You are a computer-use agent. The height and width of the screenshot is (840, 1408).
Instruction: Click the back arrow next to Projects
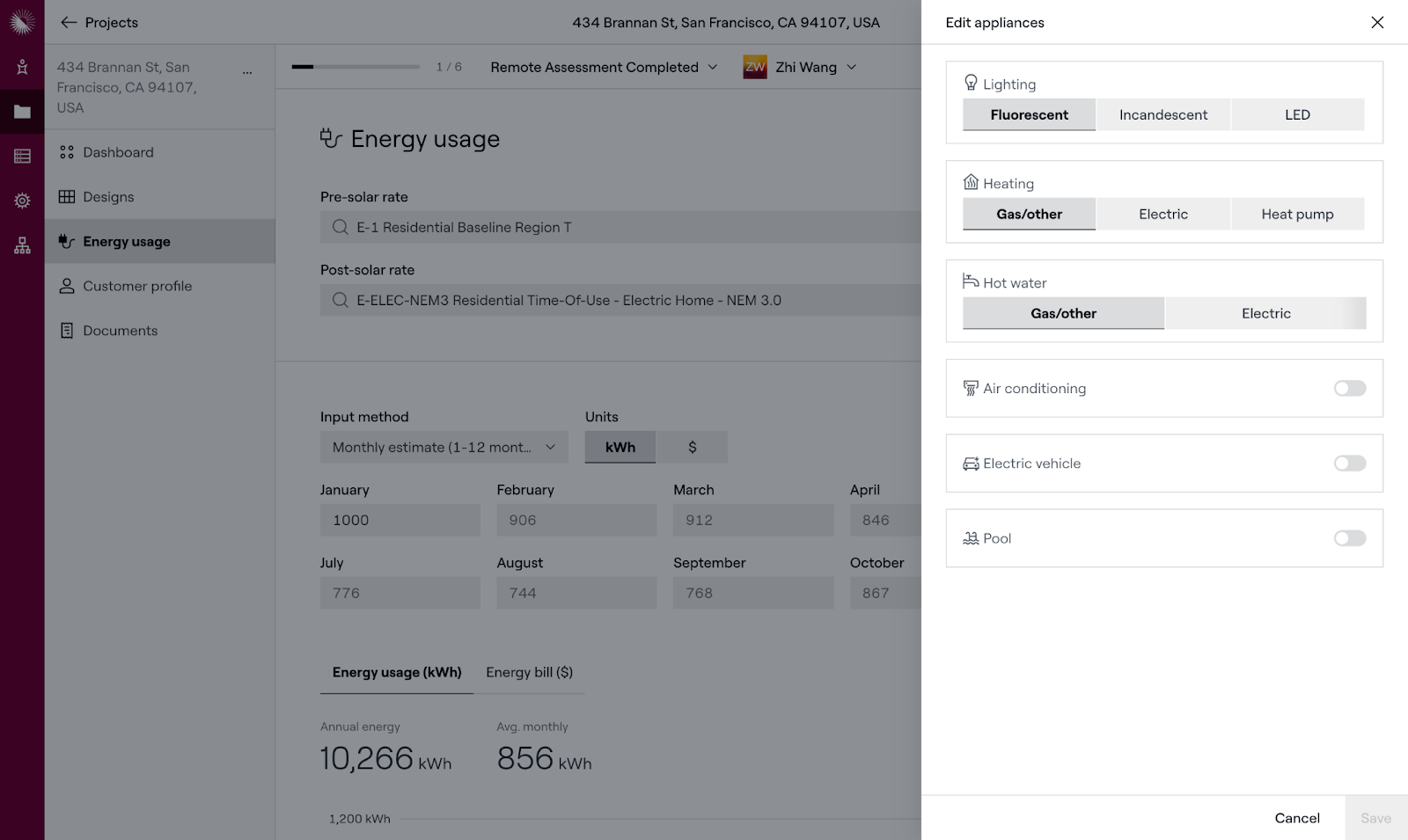(69, 23)
